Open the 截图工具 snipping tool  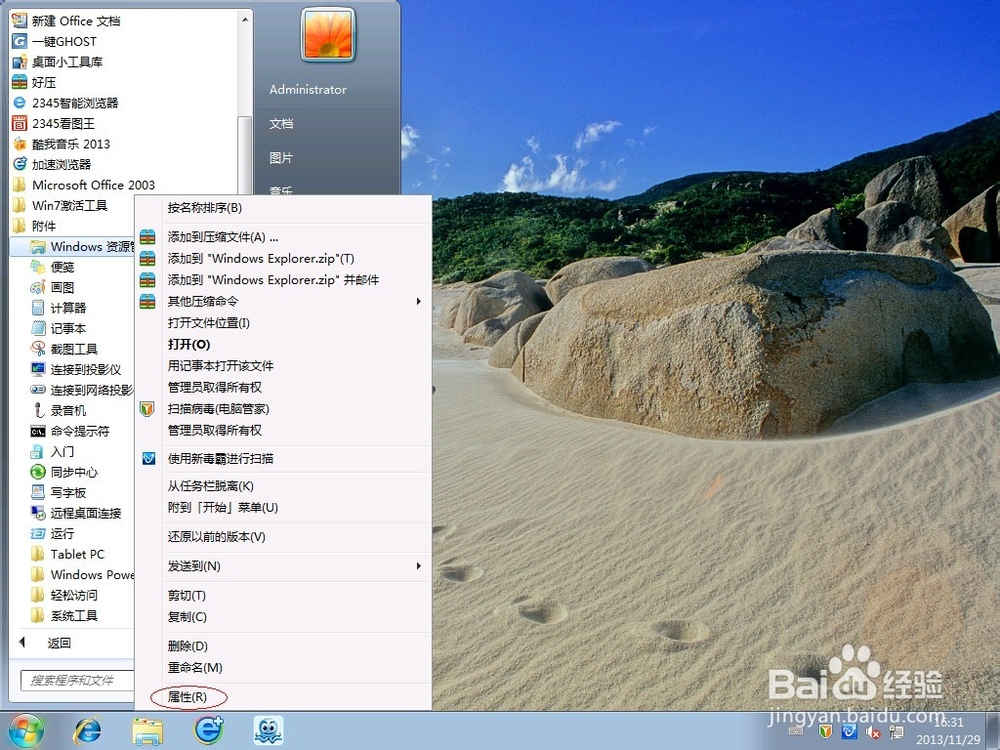pos(62,348)
